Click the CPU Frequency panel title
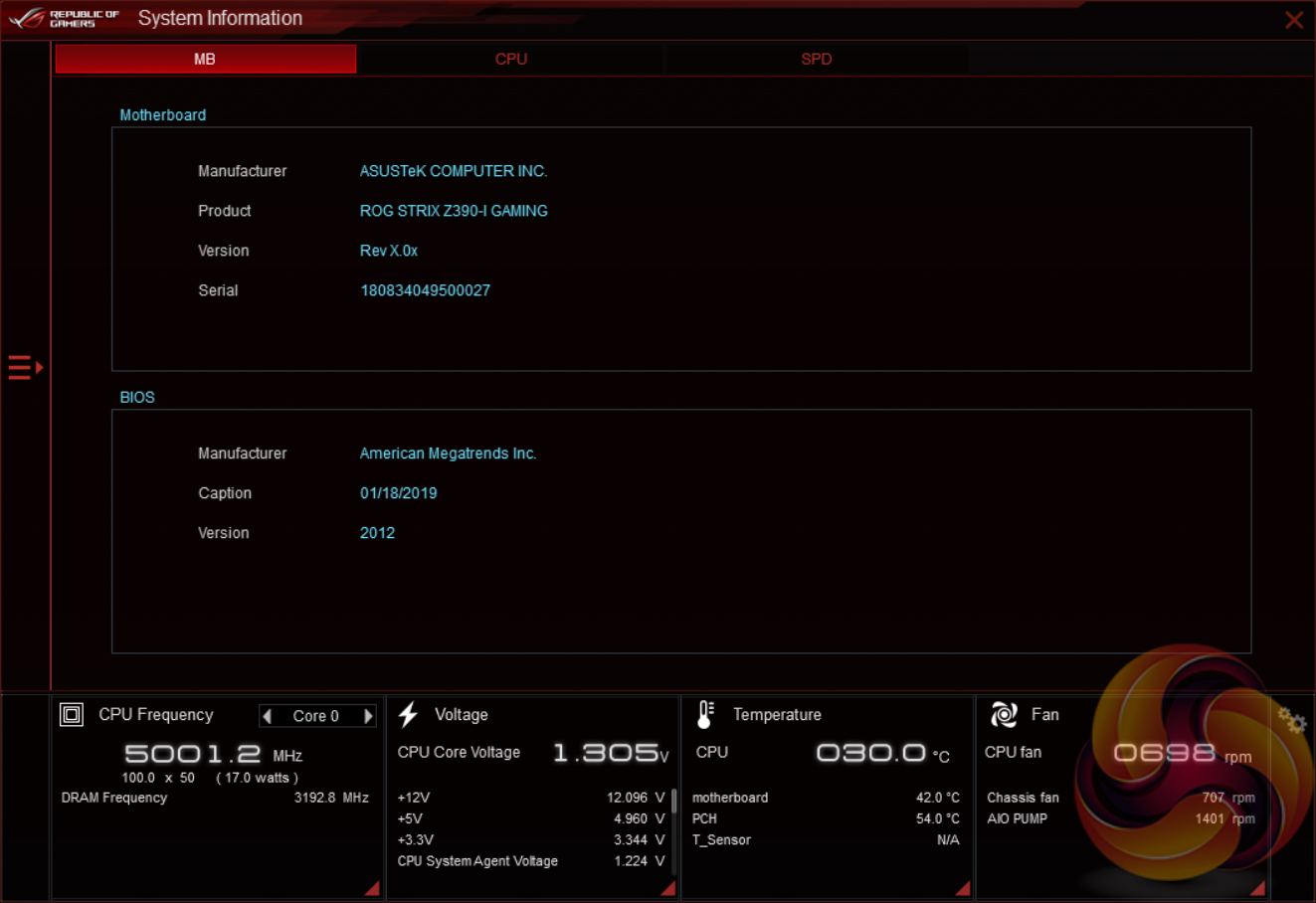 pyautogui.click(x=156, y=715)
